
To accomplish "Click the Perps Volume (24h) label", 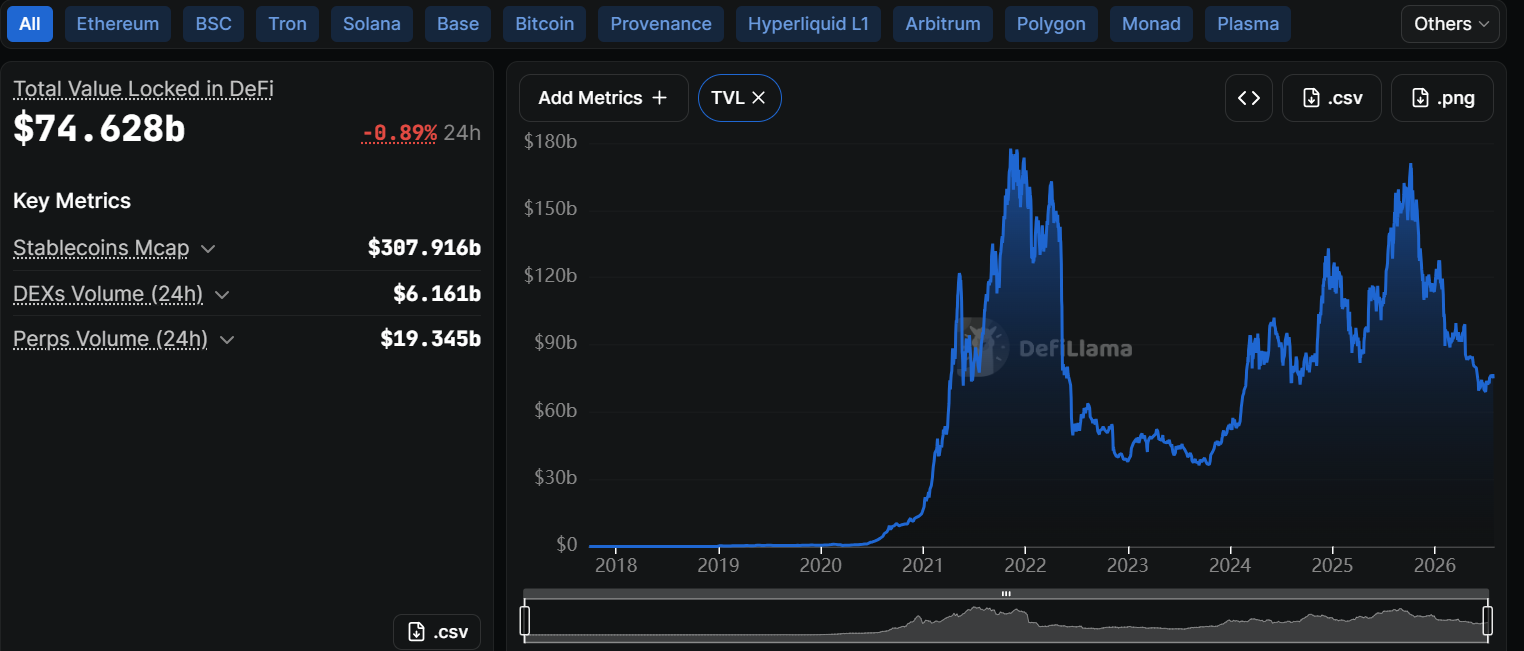I will 110,339.
